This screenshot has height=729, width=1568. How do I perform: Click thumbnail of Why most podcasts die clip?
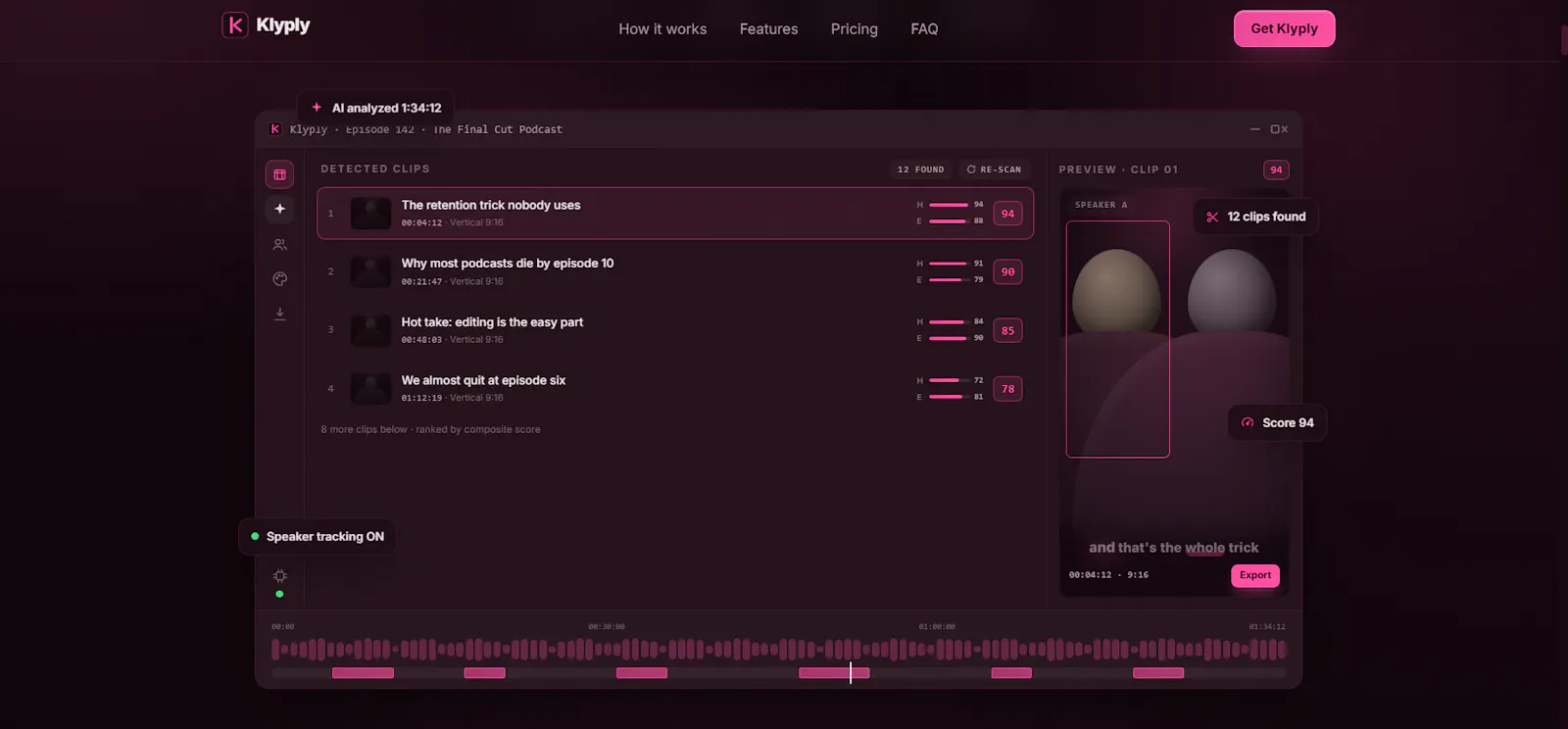point(370,271)
